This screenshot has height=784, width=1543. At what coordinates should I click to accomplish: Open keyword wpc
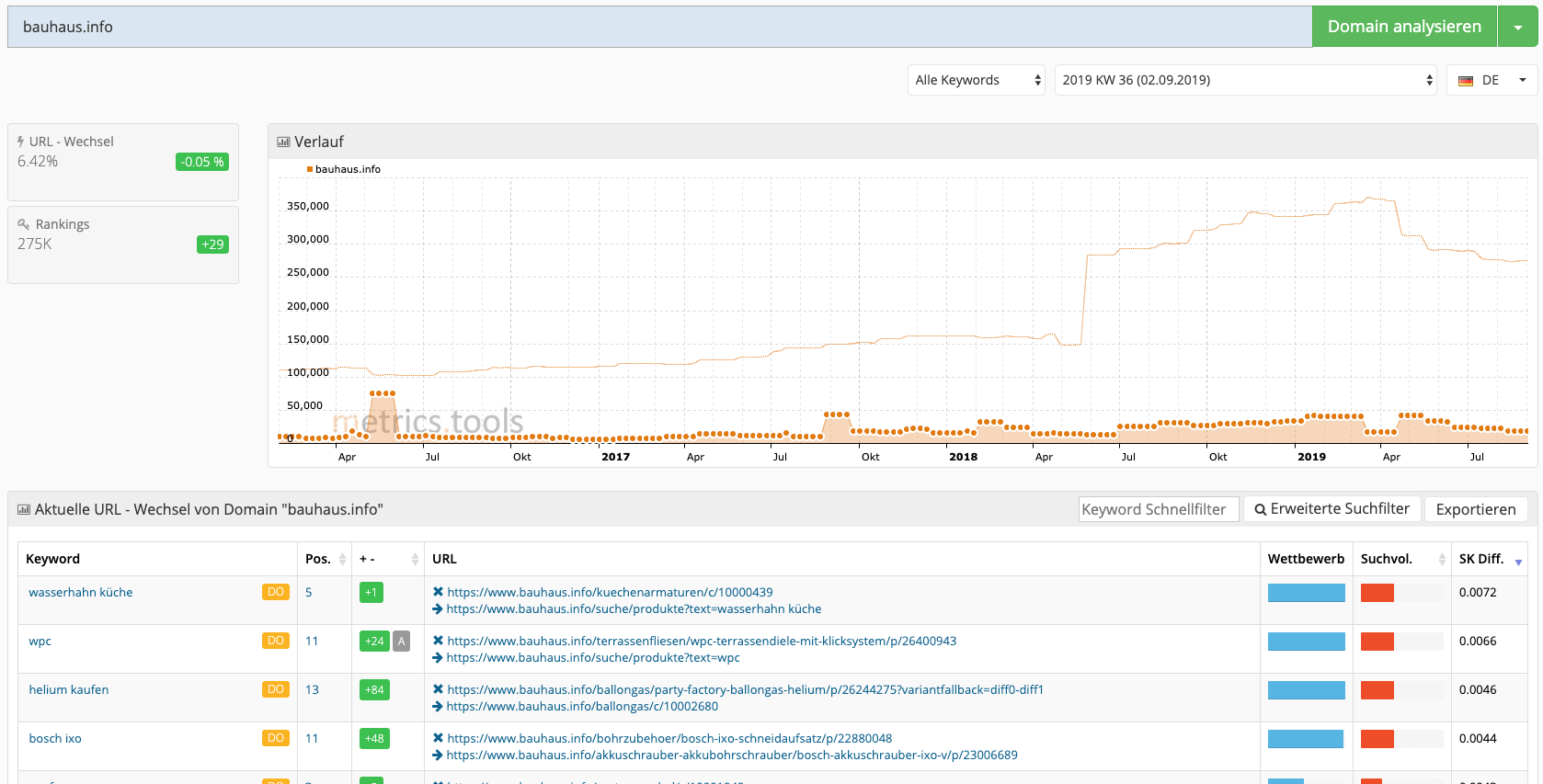coord(40,642)
